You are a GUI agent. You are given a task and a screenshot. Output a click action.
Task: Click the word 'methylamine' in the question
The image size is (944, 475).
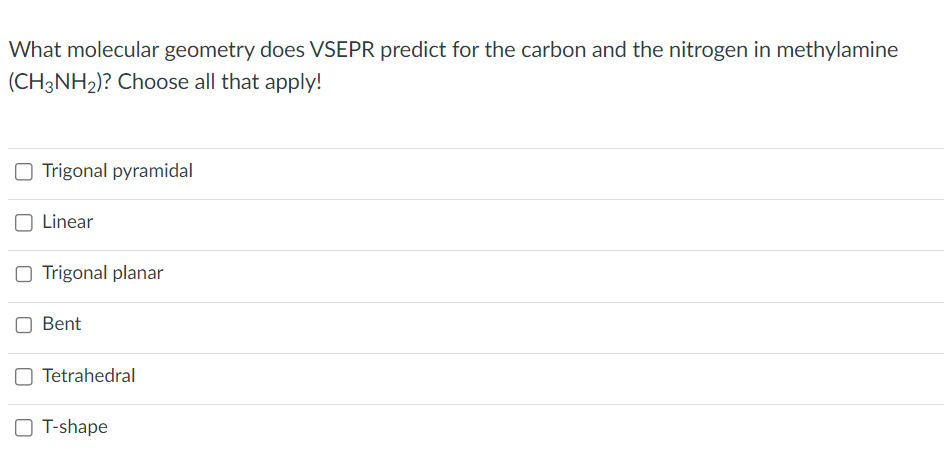coord(837,50)
